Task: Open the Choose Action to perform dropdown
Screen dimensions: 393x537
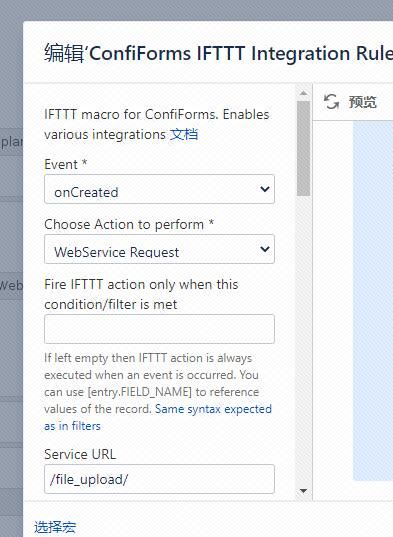Action: point(159,249)
